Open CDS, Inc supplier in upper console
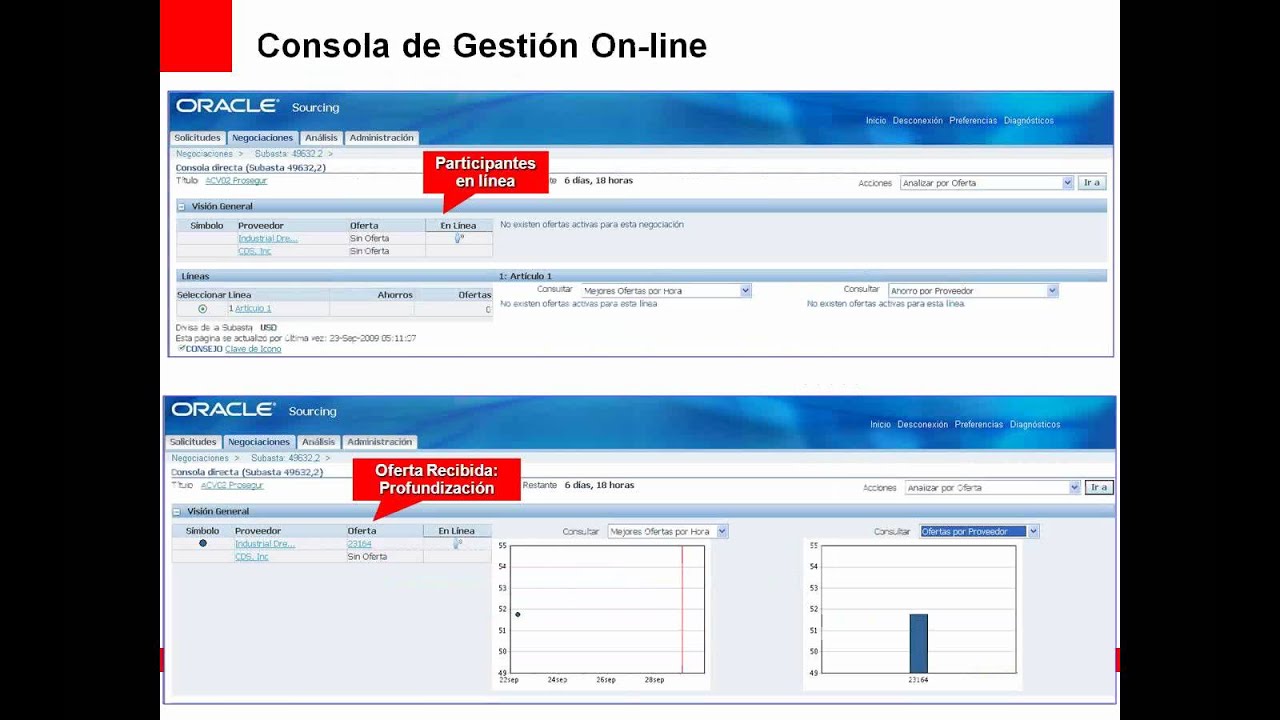 255,251
